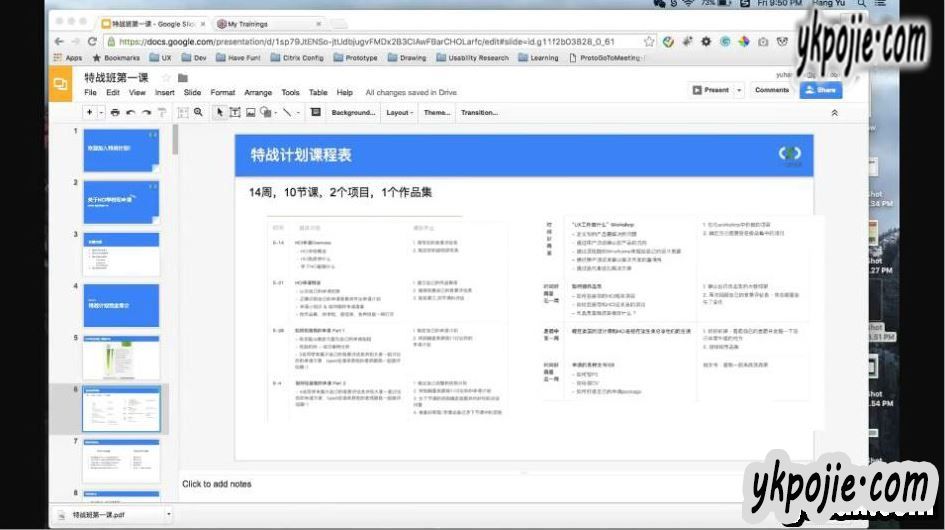The image size is (945, 530).
Task: Click the zoom magnifier icon
Action: (x=198, y=113)
